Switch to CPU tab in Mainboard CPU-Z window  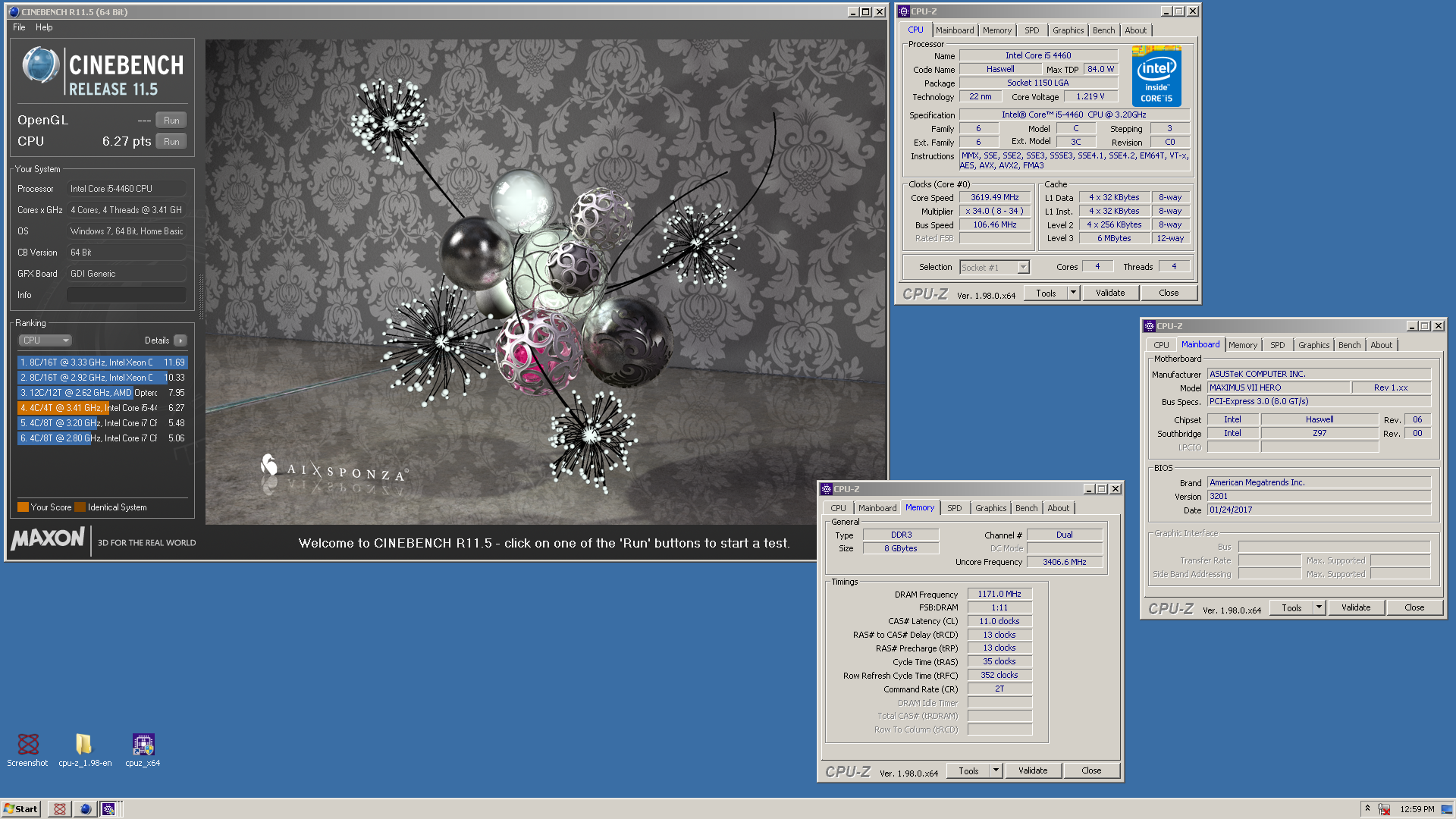pyautogui.click(x=1161, y=345)
